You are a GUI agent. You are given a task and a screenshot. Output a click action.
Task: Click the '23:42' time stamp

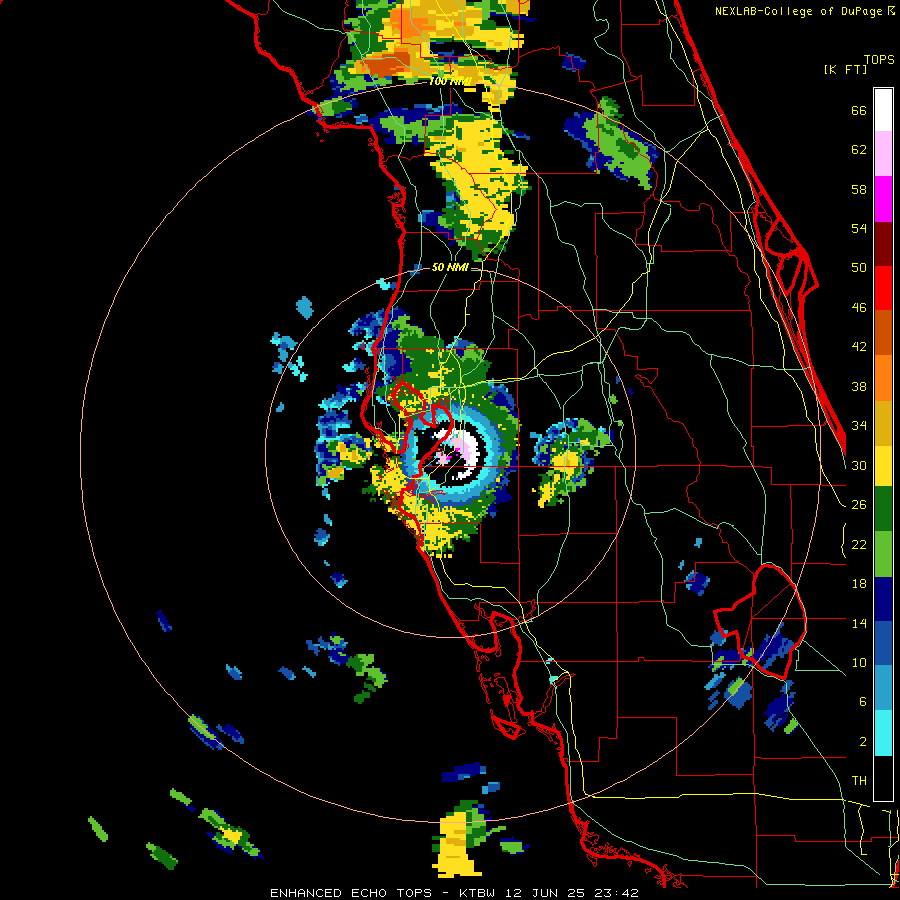point(615,893)
